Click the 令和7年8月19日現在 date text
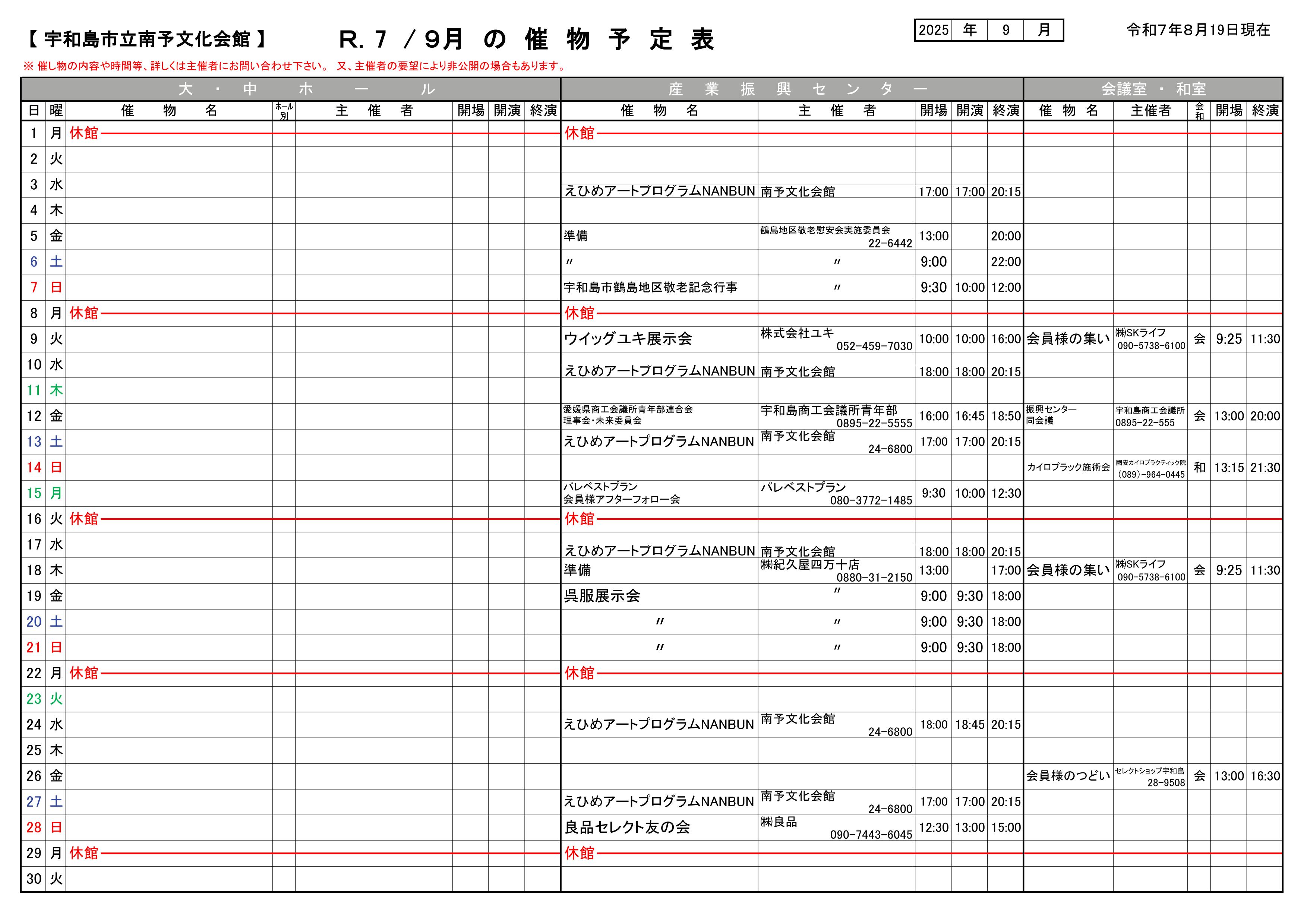 pyautogui.click(x=1198, y=30)
